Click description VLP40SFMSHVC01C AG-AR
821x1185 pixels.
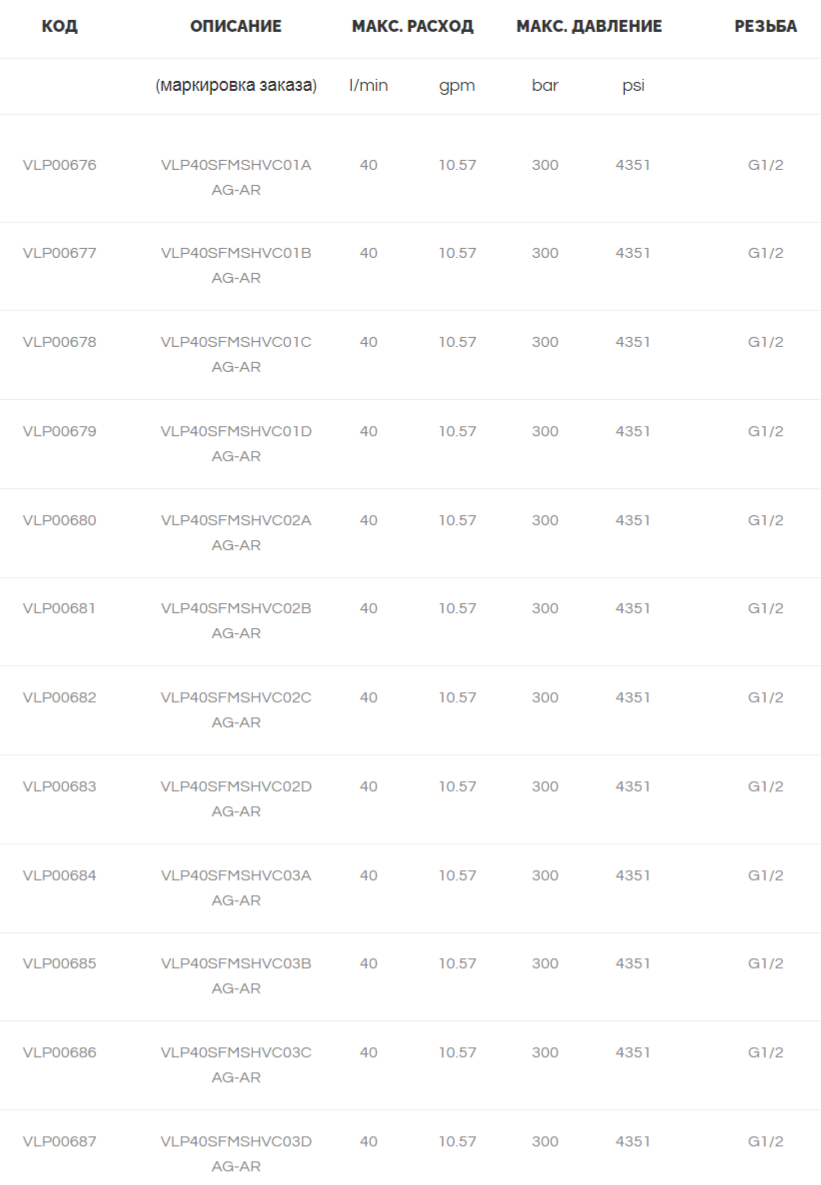pos(236,354)
